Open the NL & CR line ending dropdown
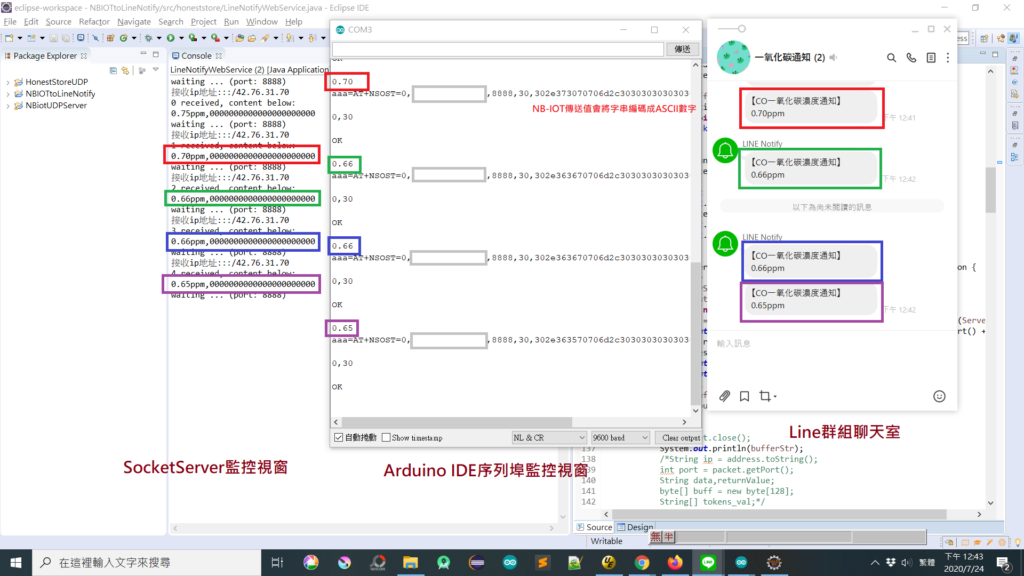 point(548,438)
